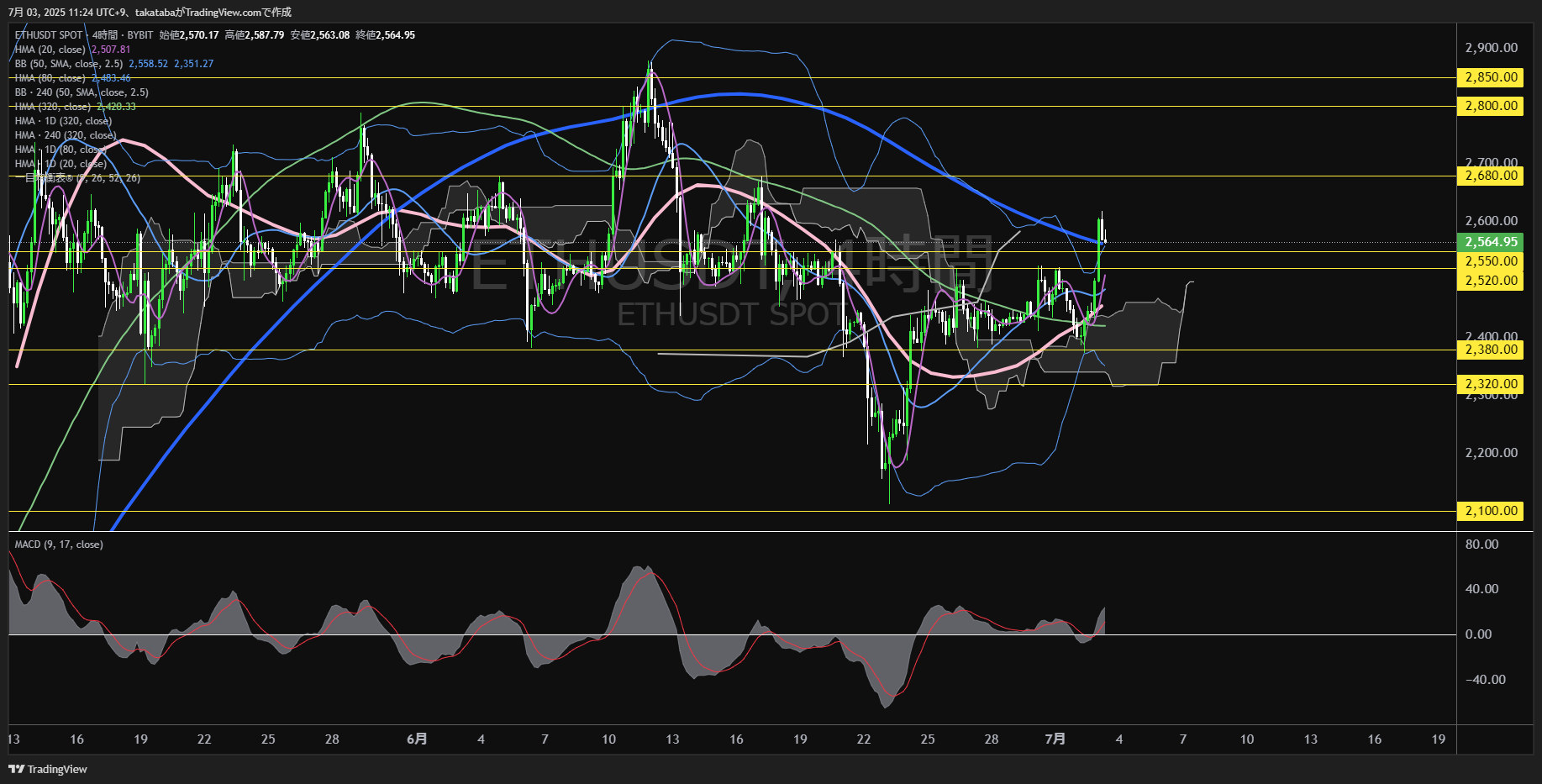Click the green current price label 2,564.95
Screen dimensions: 1542x784
[x=1491, y=242]
